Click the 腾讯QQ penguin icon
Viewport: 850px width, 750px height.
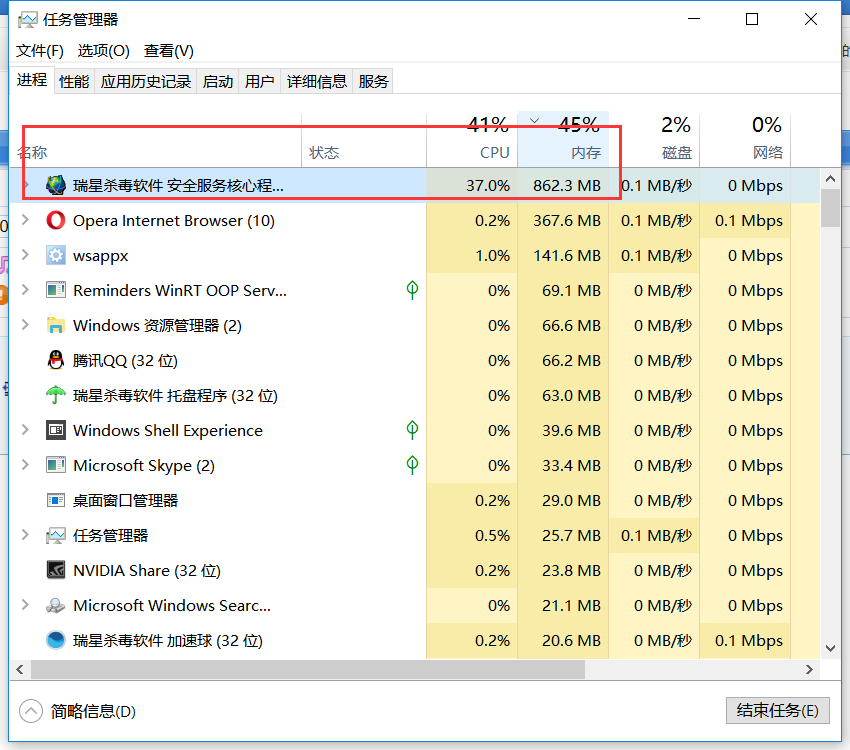click(56, 360)
